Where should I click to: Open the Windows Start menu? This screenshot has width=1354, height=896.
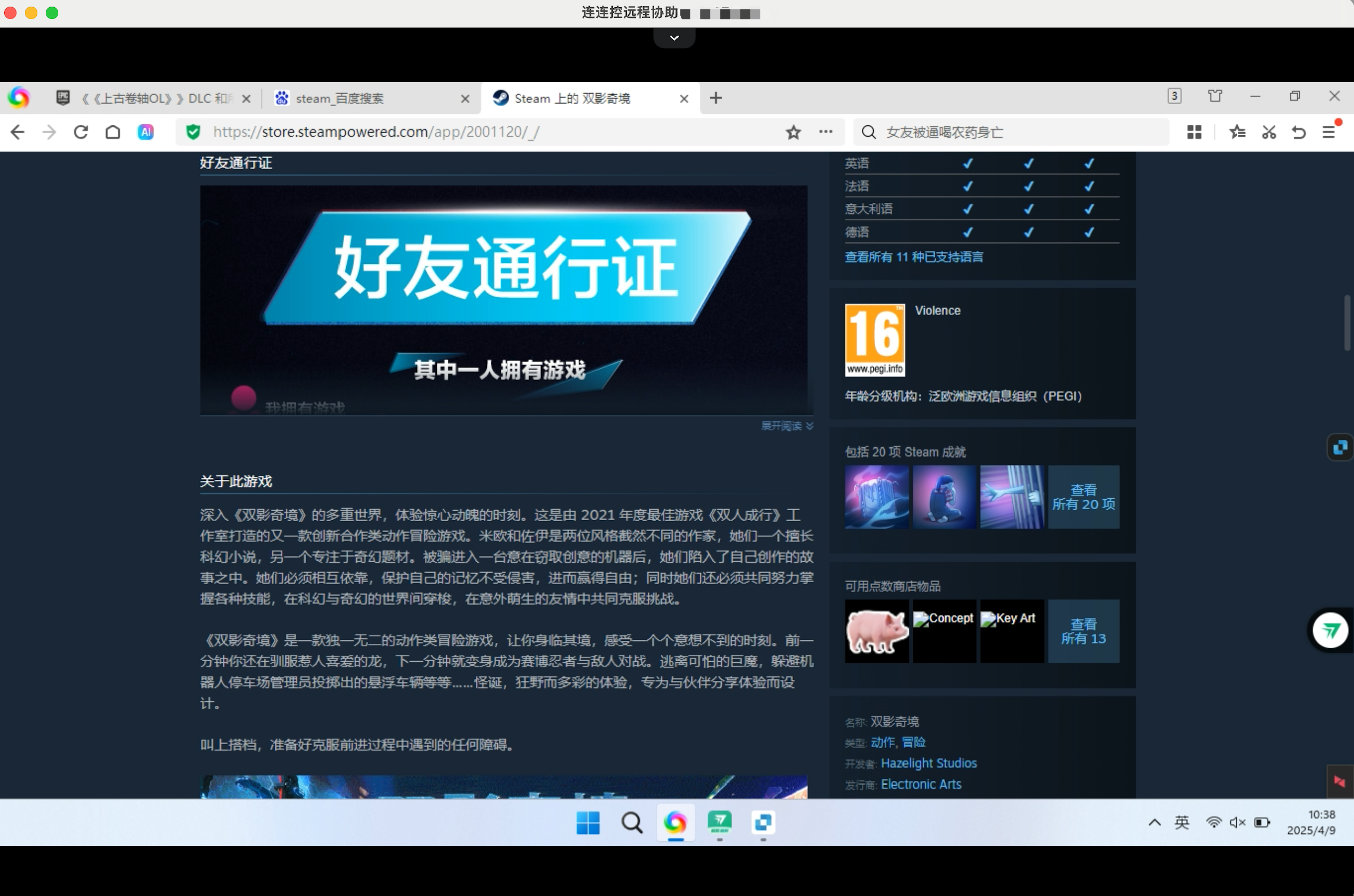click(x=589, y=823)
